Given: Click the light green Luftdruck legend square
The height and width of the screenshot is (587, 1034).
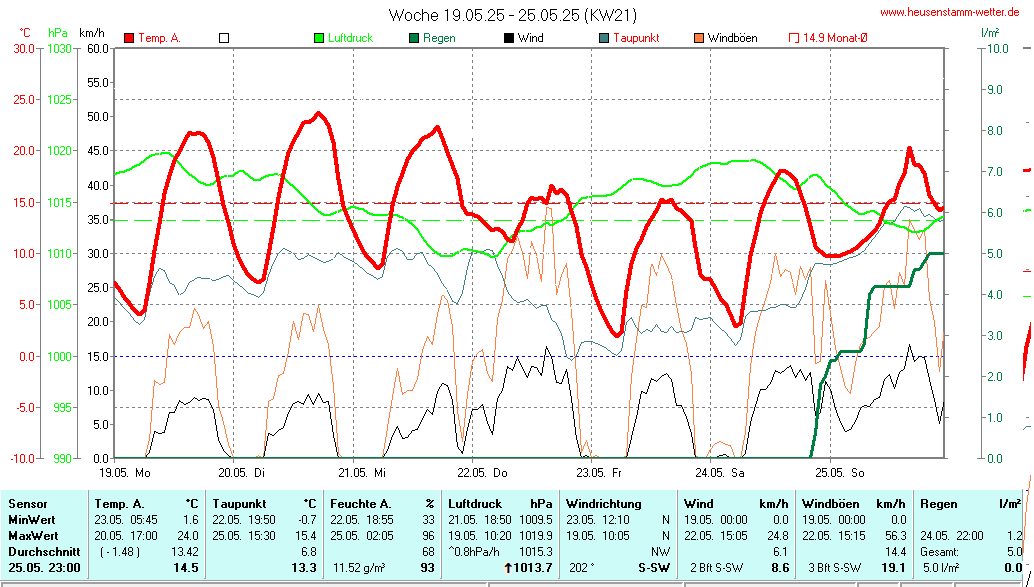Looking at the screenshot, I should (319, 38).
